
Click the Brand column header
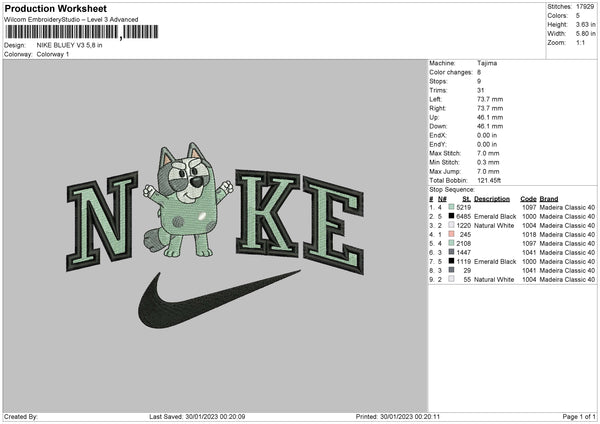(549, 199)
